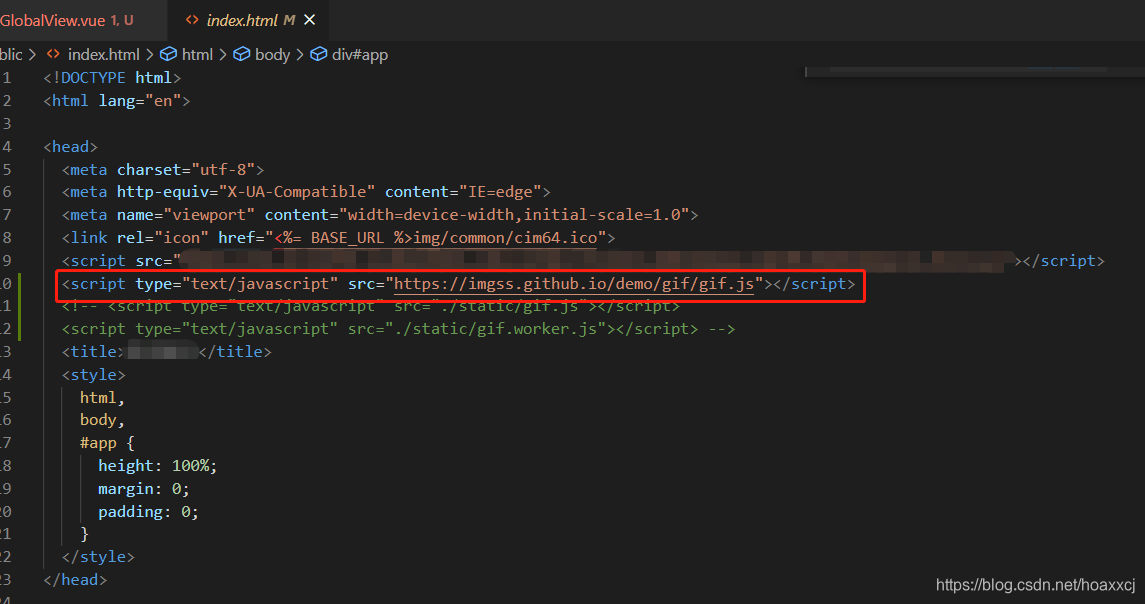Click the HTML file icon on index.html tab
The width and height of the screenshot is (1145, 604).
pyautogui.click(x=192, y=20)
